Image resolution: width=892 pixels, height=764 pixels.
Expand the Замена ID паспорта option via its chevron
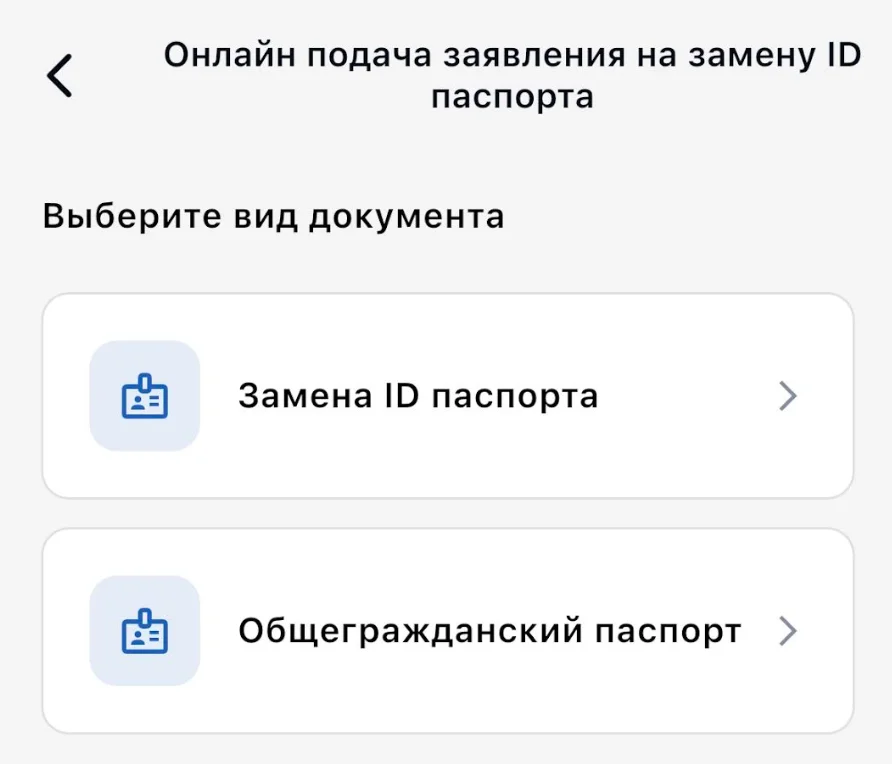pos(789,396)
